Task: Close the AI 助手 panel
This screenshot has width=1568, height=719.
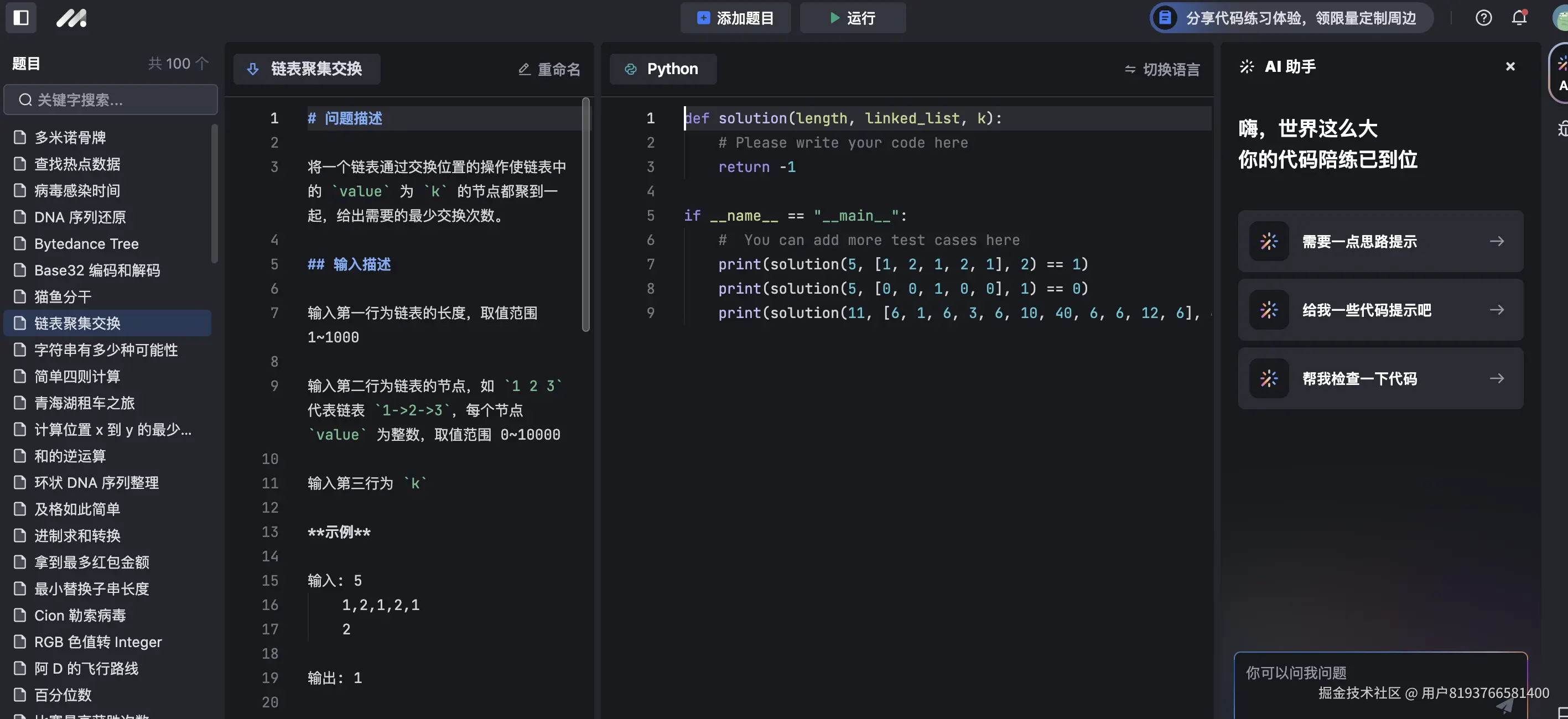Action: click(1510, 66)
